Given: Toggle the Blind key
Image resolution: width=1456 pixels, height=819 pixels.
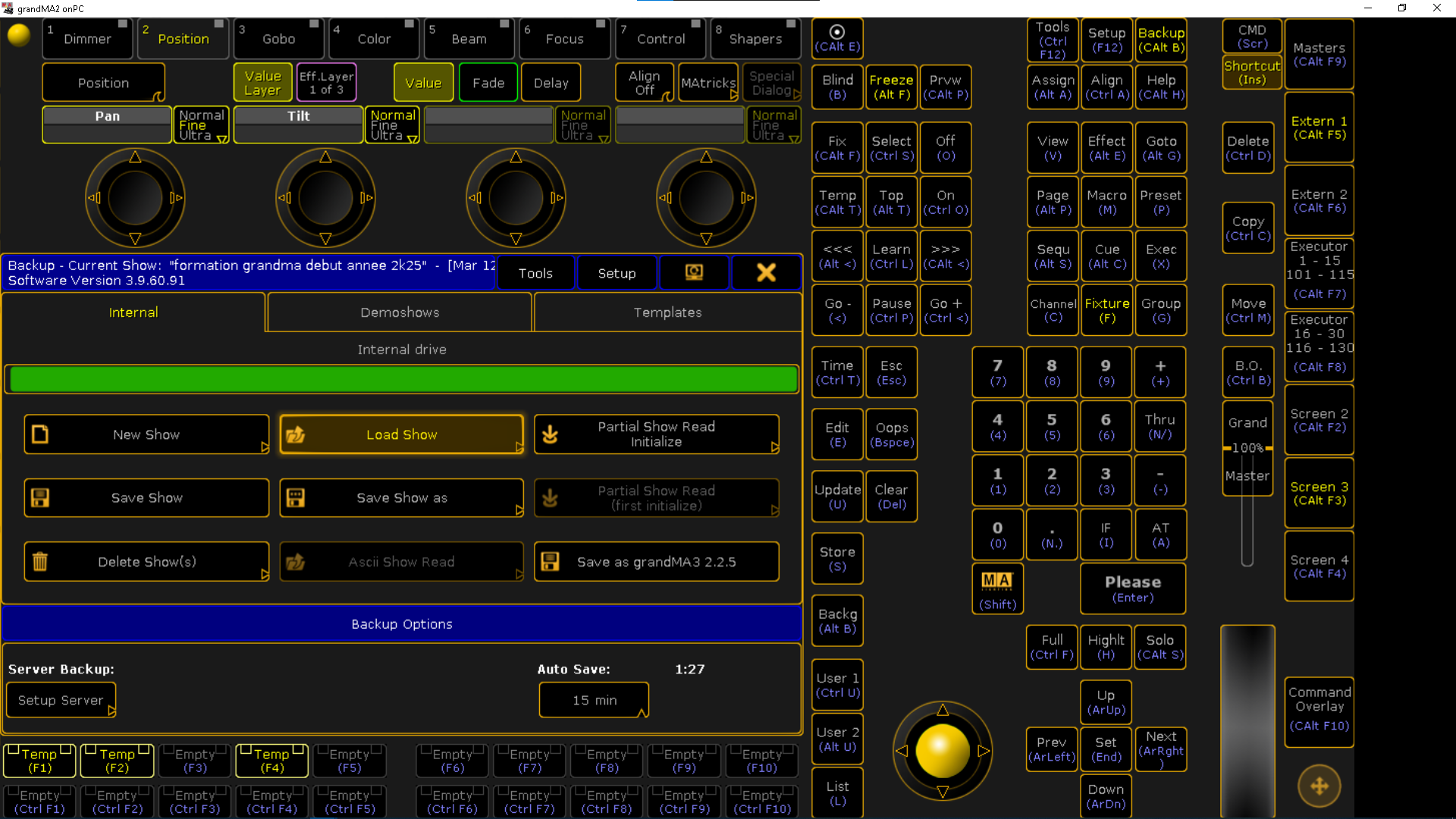Looking at the screenshot, I should pyautogui.click(x=837, y=87).
